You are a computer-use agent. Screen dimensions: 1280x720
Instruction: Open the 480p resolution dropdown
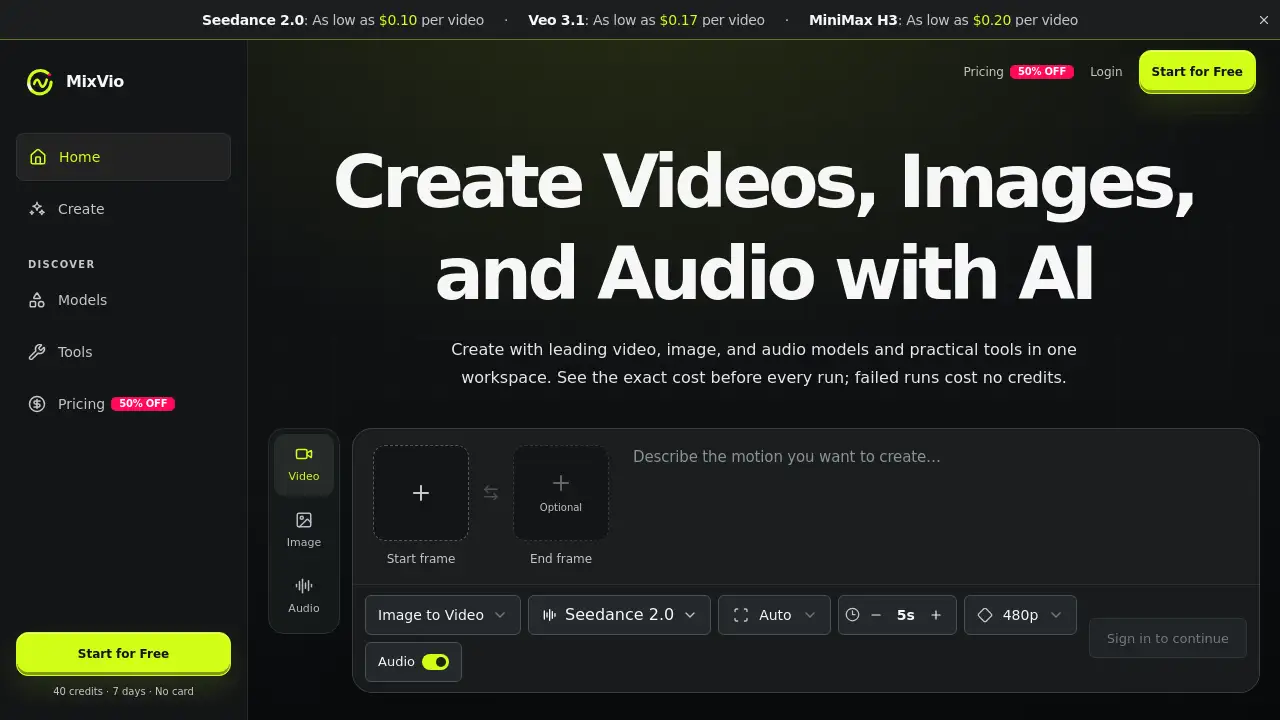coord(1020,615)
